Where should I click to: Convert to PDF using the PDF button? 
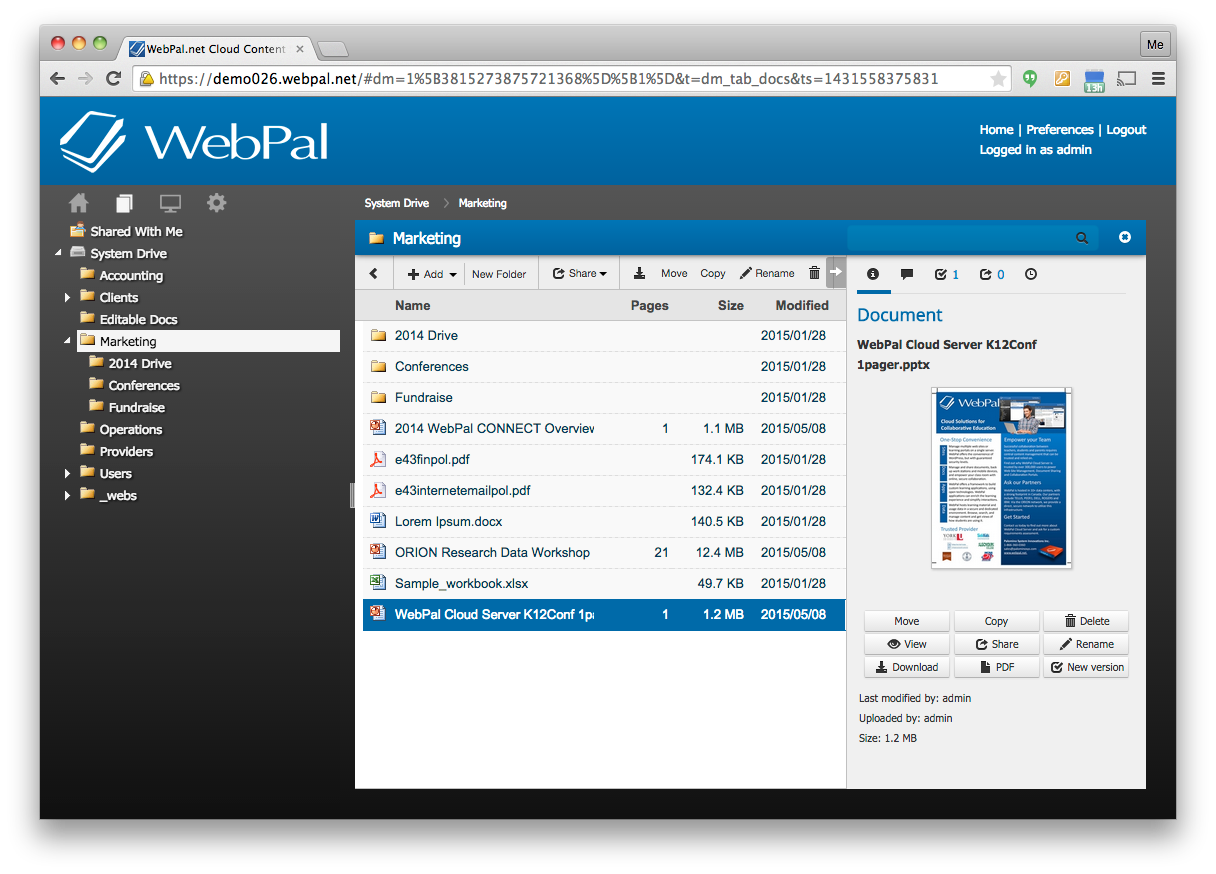point(997,667)
